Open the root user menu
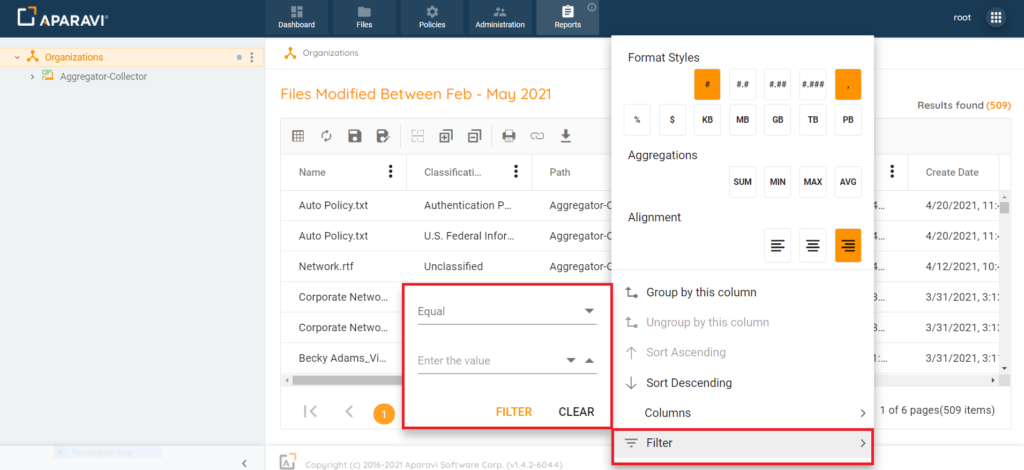The image size is (1024, 470). 962,18
